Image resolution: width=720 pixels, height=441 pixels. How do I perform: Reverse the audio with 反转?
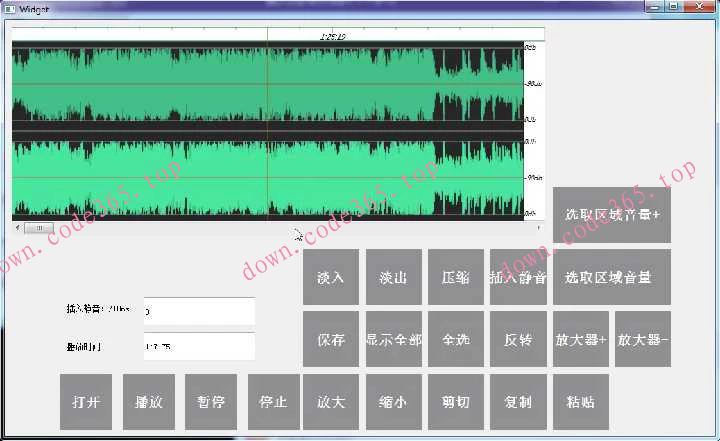[518, 339]
